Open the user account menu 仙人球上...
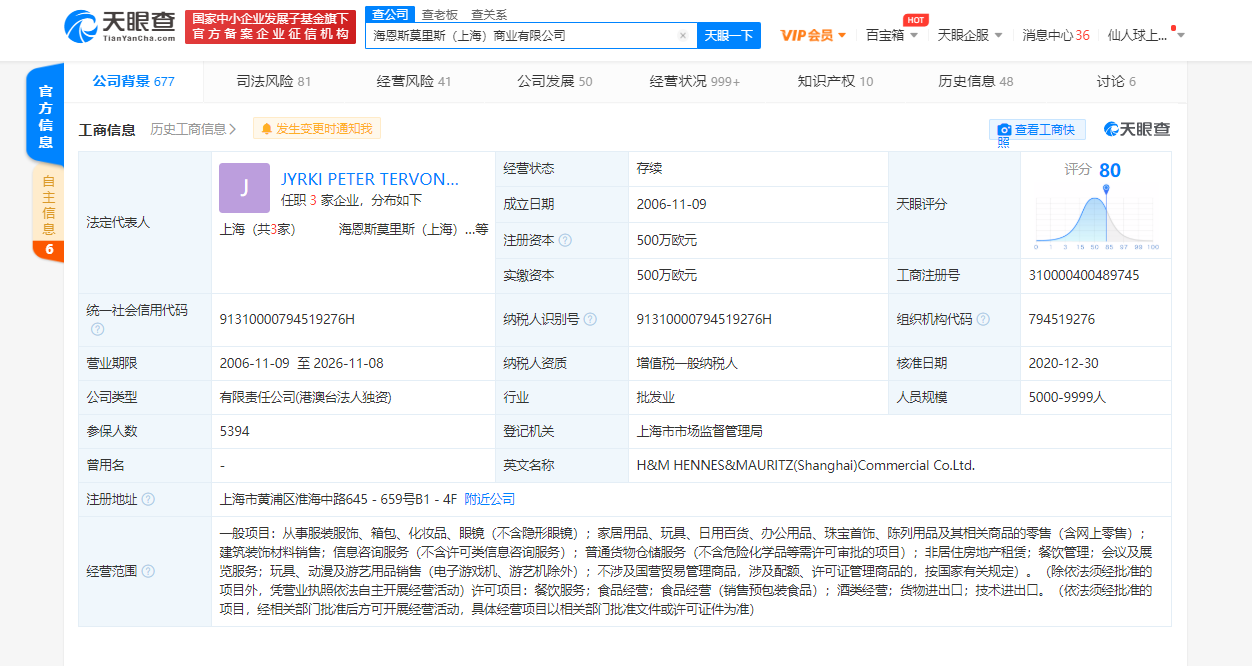The height and width of the screenshot is (666, 1252). [x=1146, y=35]
